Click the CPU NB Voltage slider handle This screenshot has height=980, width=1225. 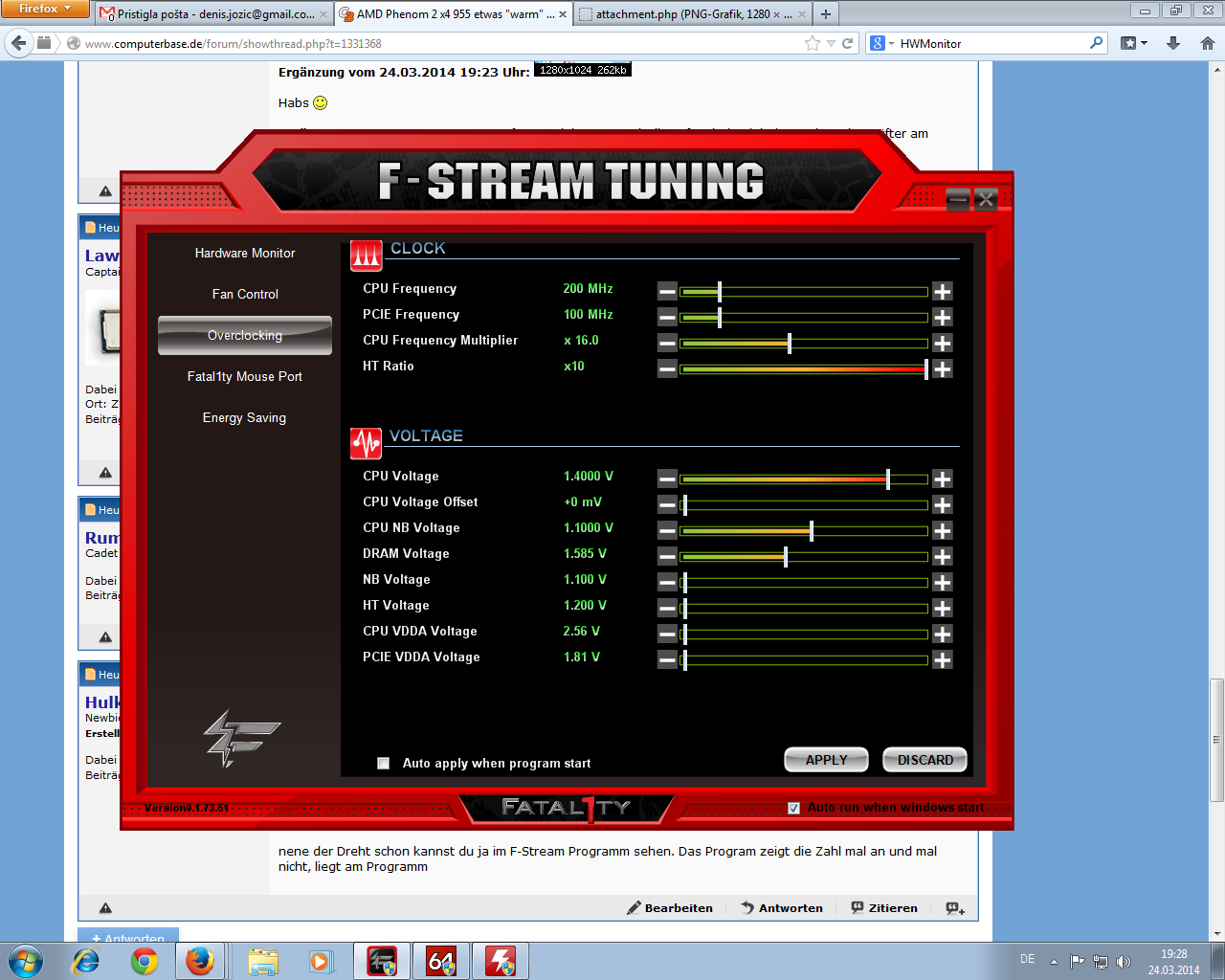(x=812, y=531)
